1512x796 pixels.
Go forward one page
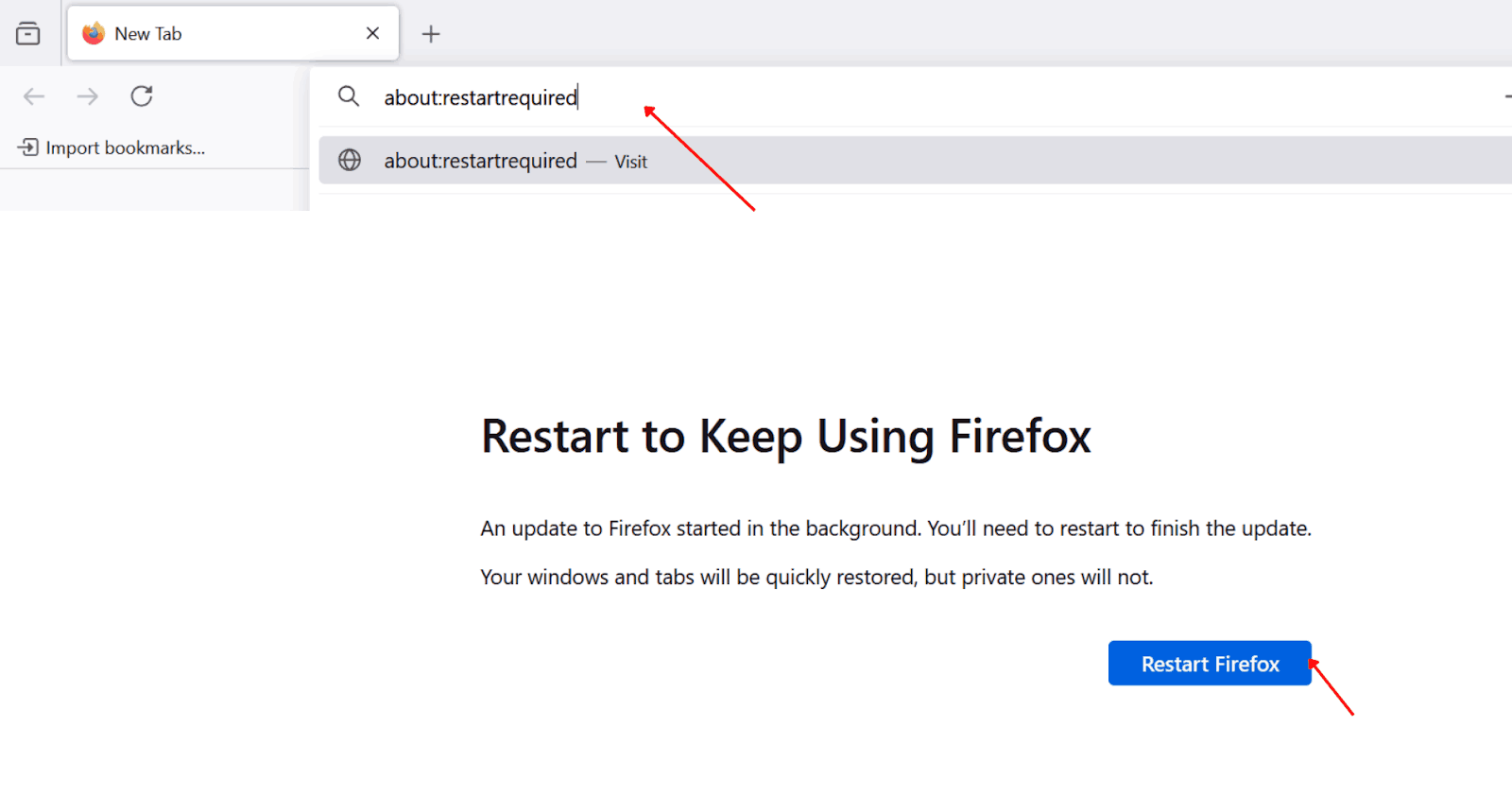(88, 96)
